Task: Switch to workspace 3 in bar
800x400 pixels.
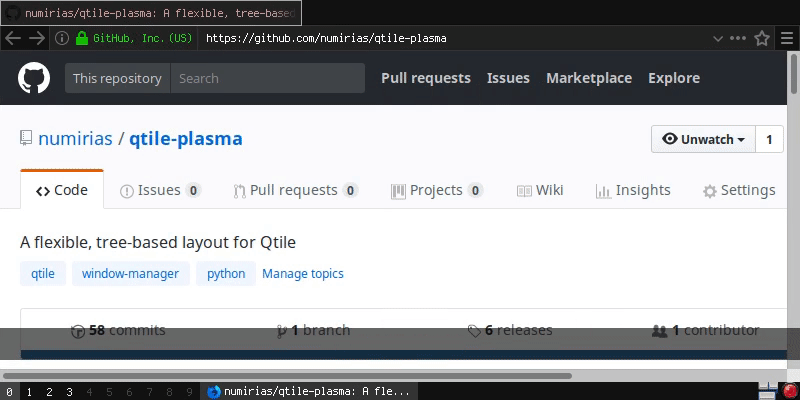Action: point(69,392)
